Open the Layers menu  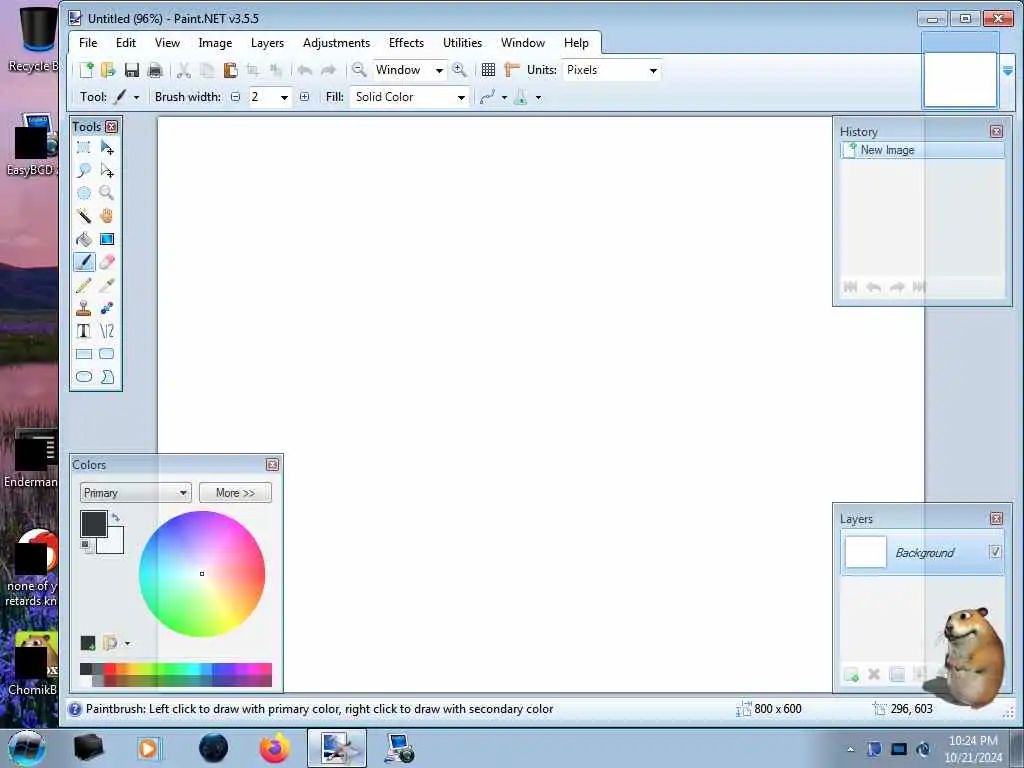click(267, 42)
